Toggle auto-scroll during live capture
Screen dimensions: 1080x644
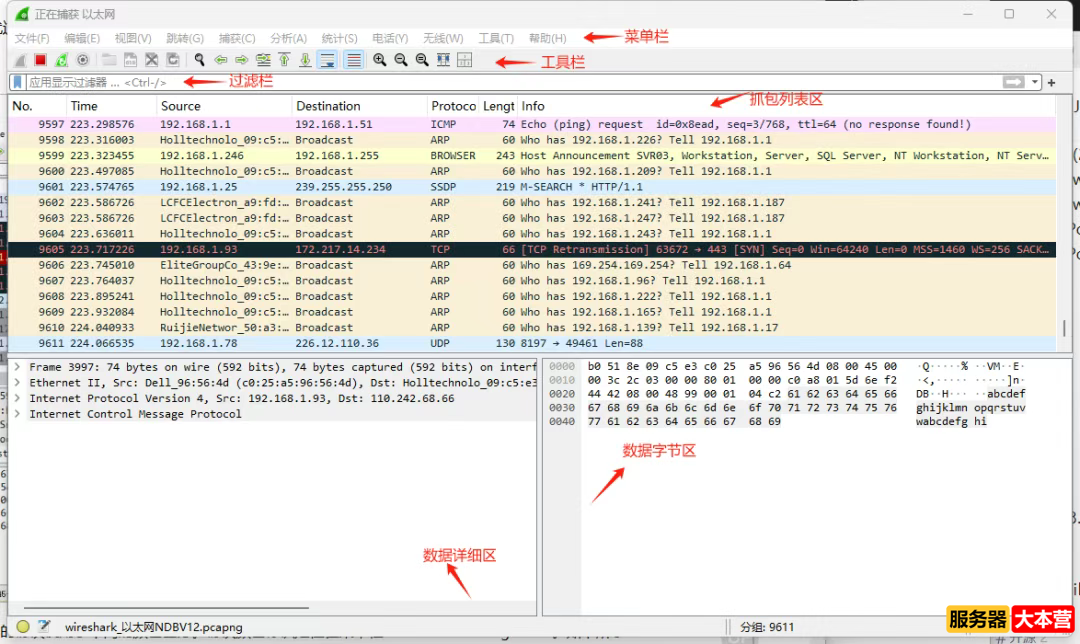tap(327, 61)
